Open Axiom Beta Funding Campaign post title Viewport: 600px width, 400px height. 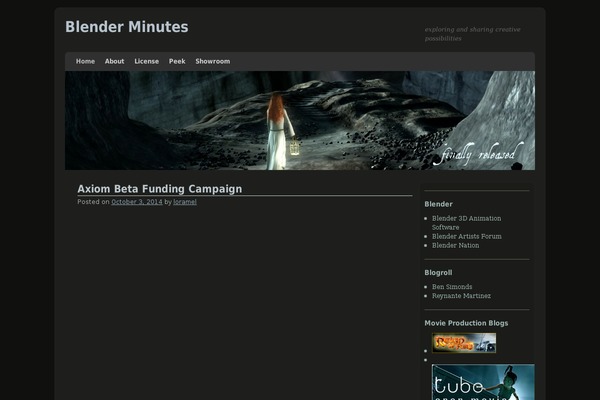click(160, 189)
